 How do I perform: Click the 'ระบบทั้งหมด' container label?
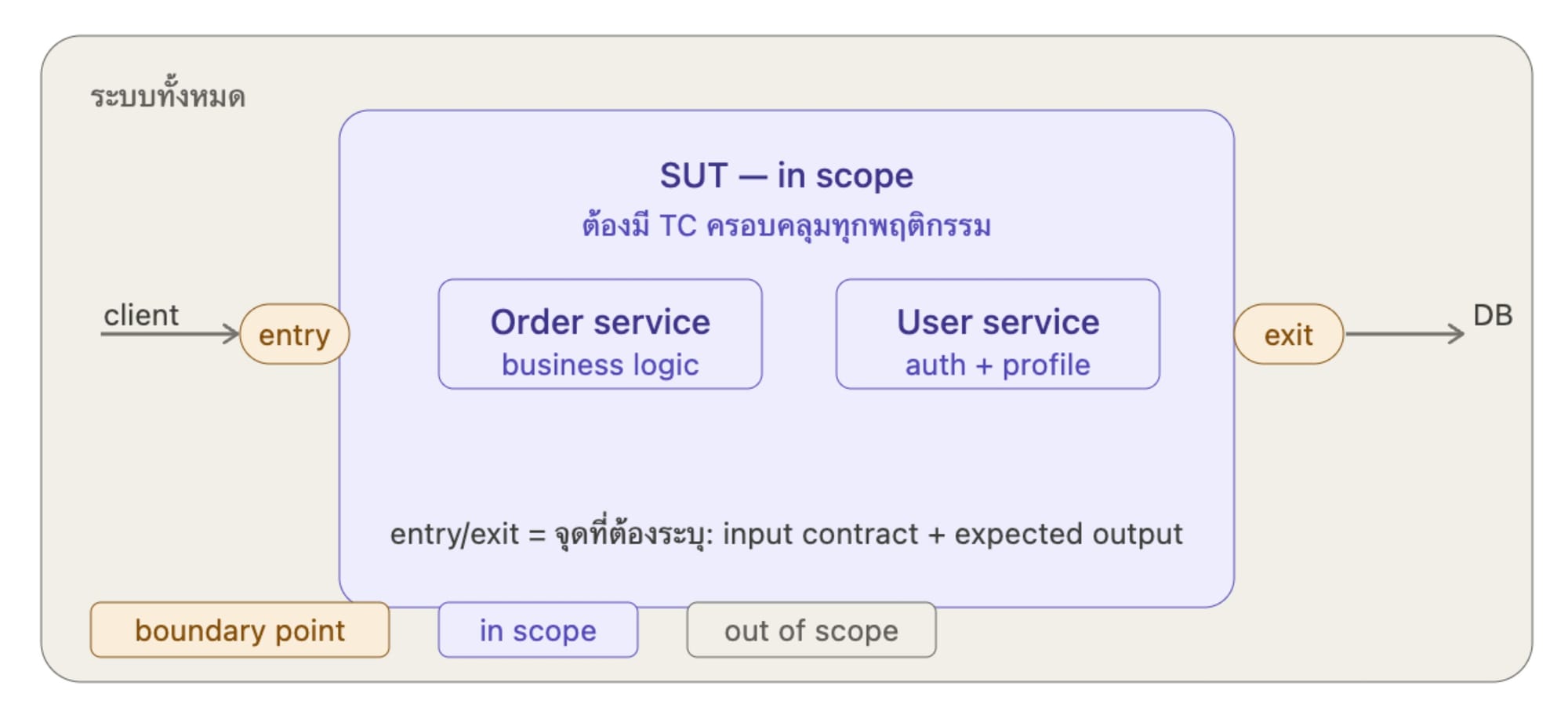pos(168,97)
